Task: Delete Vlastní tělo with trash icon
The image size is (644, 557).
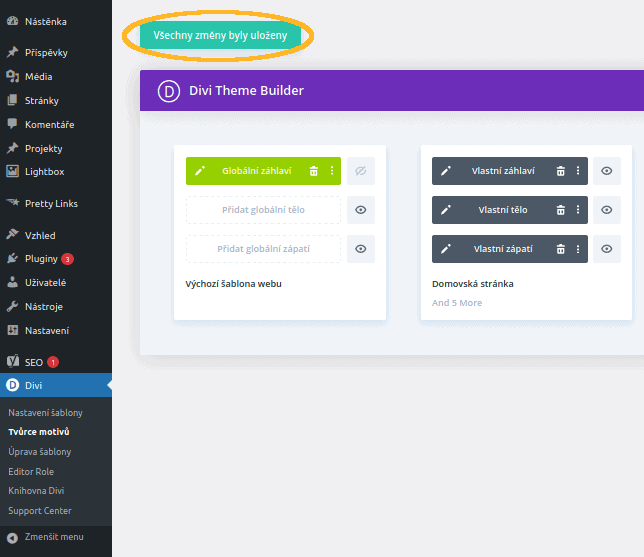Action: (x=561, y=210)
